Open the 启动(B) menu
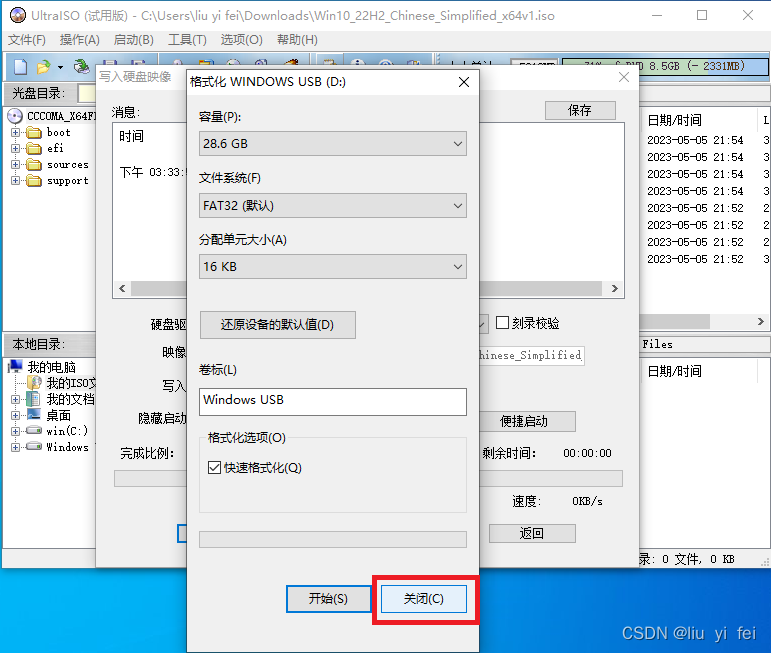 pyautogui.click(x=133, y=40)
